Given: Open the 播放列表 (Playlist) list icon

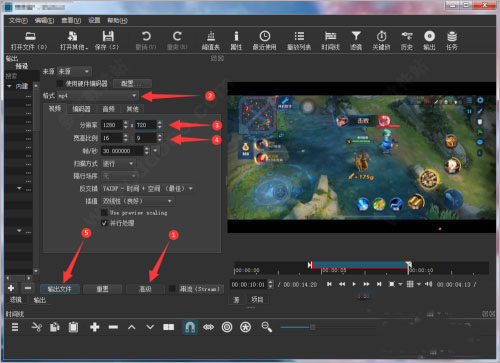Looking at the screenshot, I should coord(299,36).
